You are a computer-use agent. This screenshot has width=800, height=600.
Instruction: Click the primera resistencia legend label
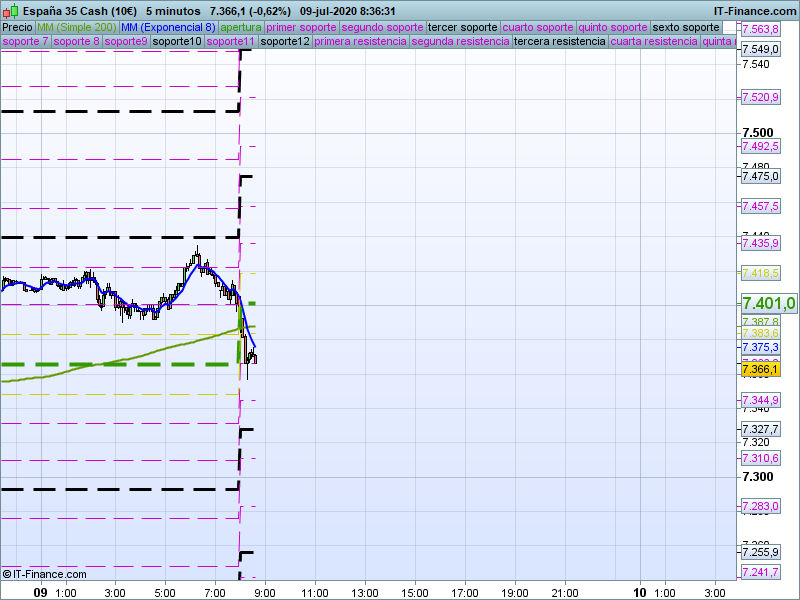point(360,42)
